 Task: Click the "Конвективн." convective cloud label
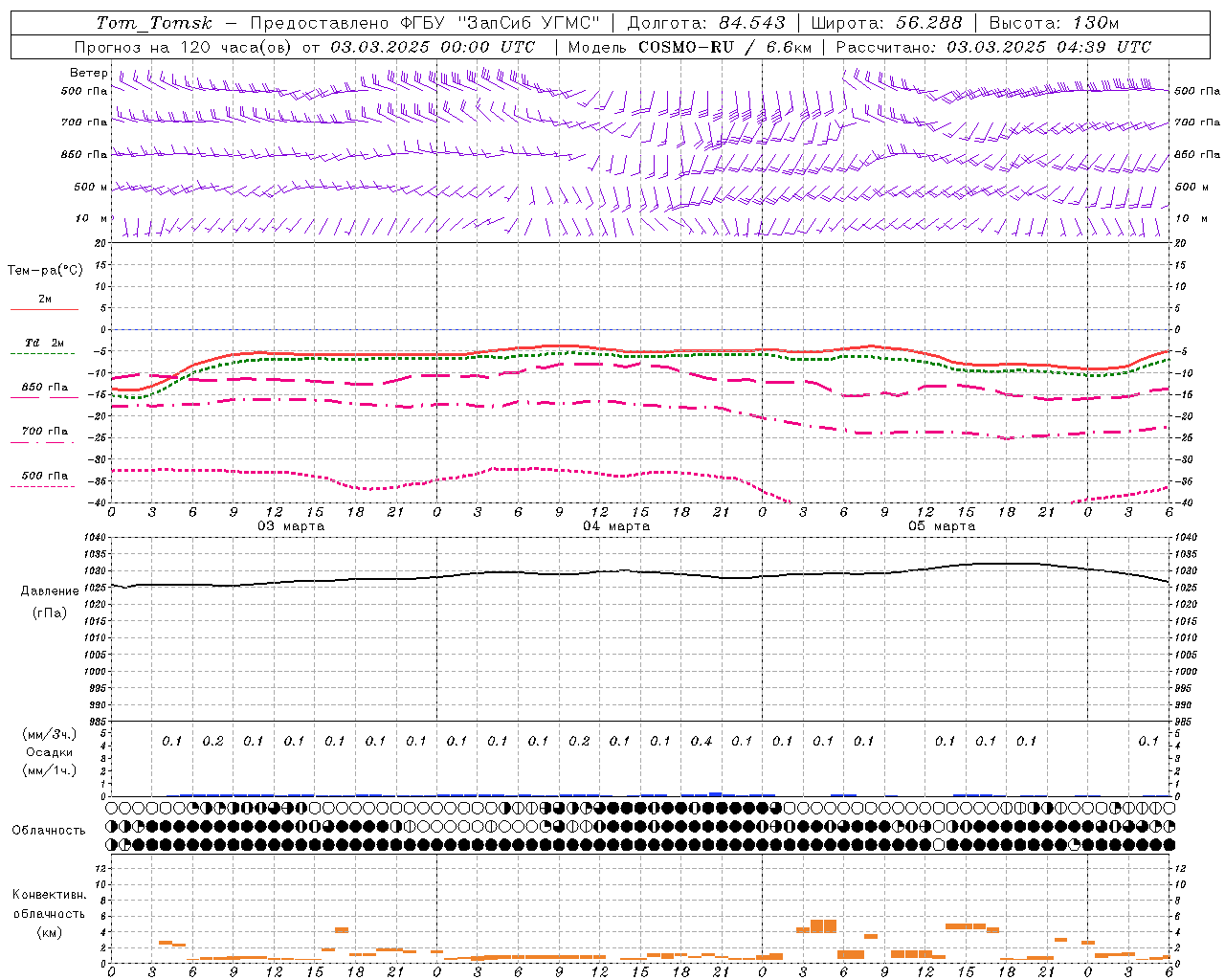[x=50, y=895]
